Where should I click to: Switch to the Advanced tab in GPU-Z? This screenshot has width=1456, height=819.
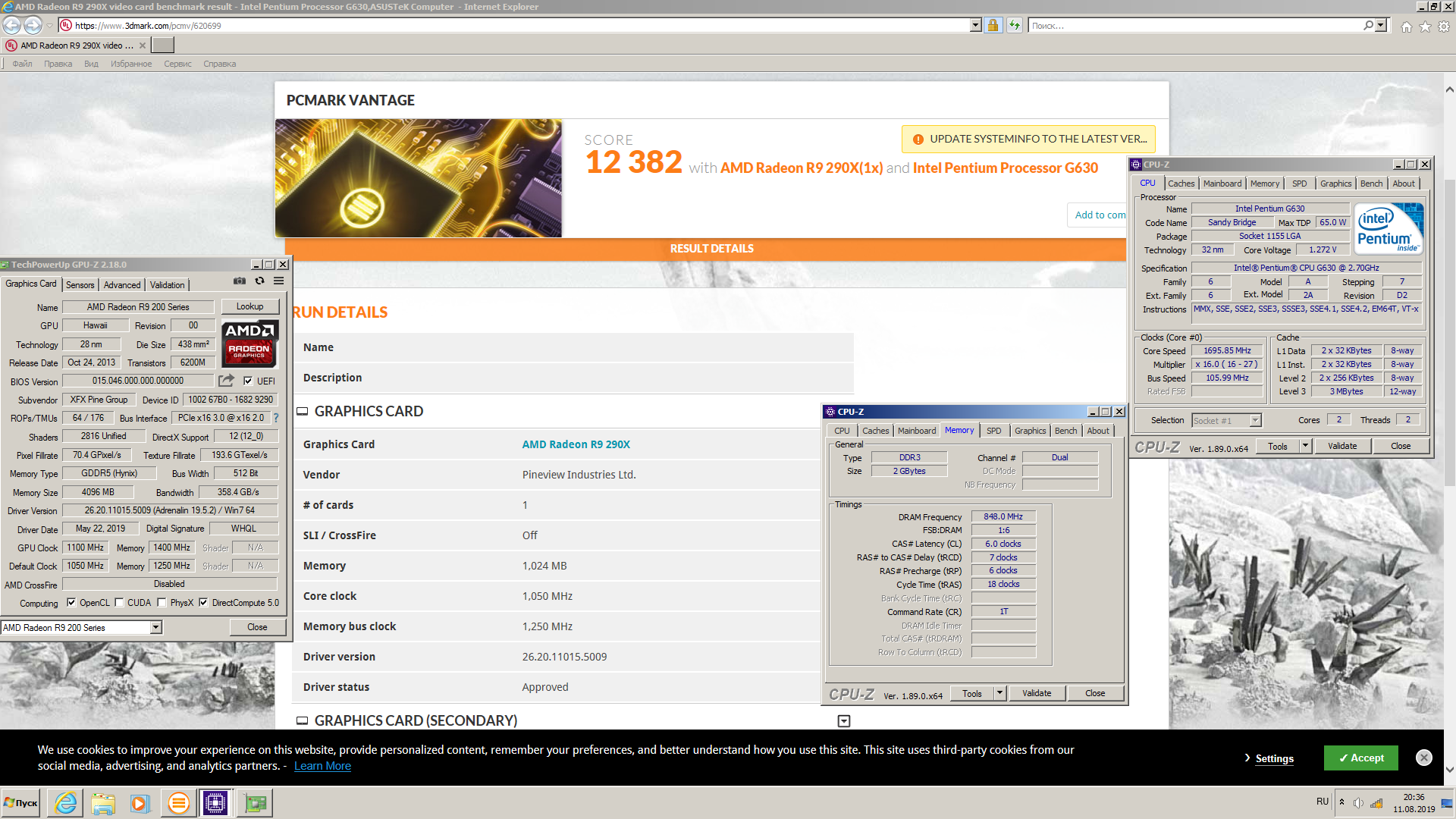pyautogui.click(x=122, y=284)
